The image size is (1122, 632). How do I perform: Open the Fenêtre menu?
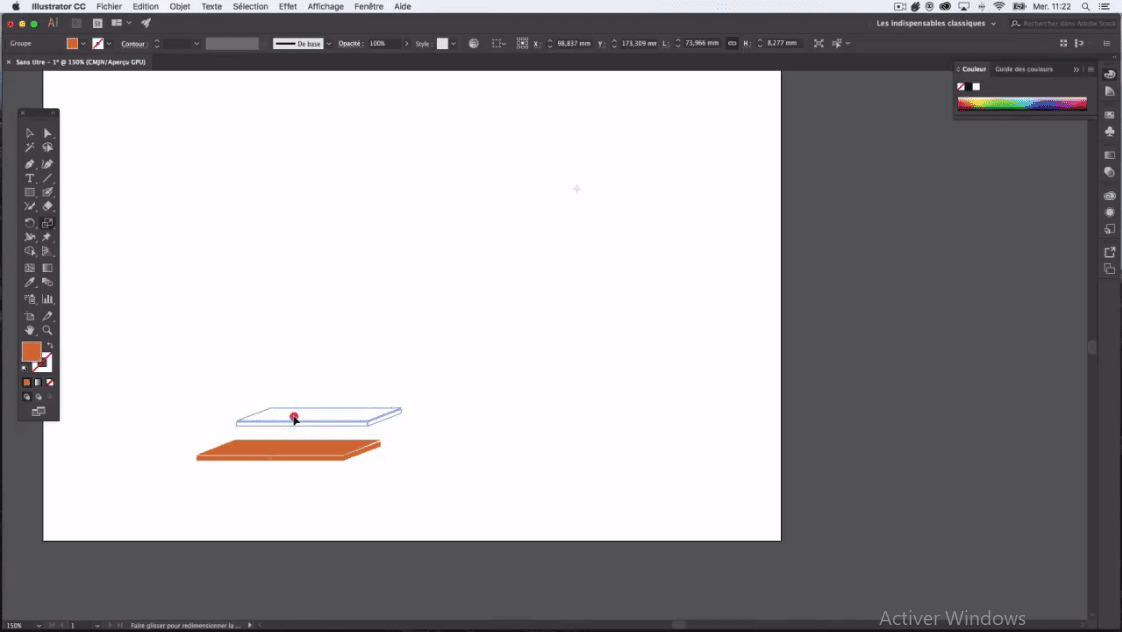[x=369, y=6]
